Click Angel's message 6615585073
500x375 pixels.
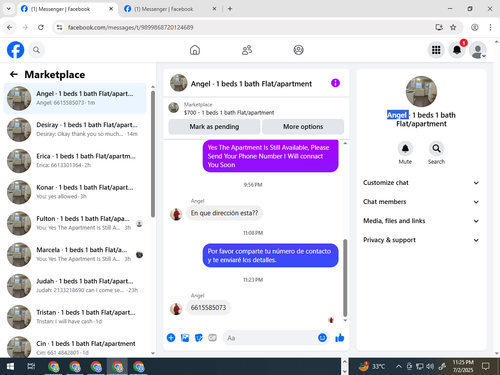point(208,308)
